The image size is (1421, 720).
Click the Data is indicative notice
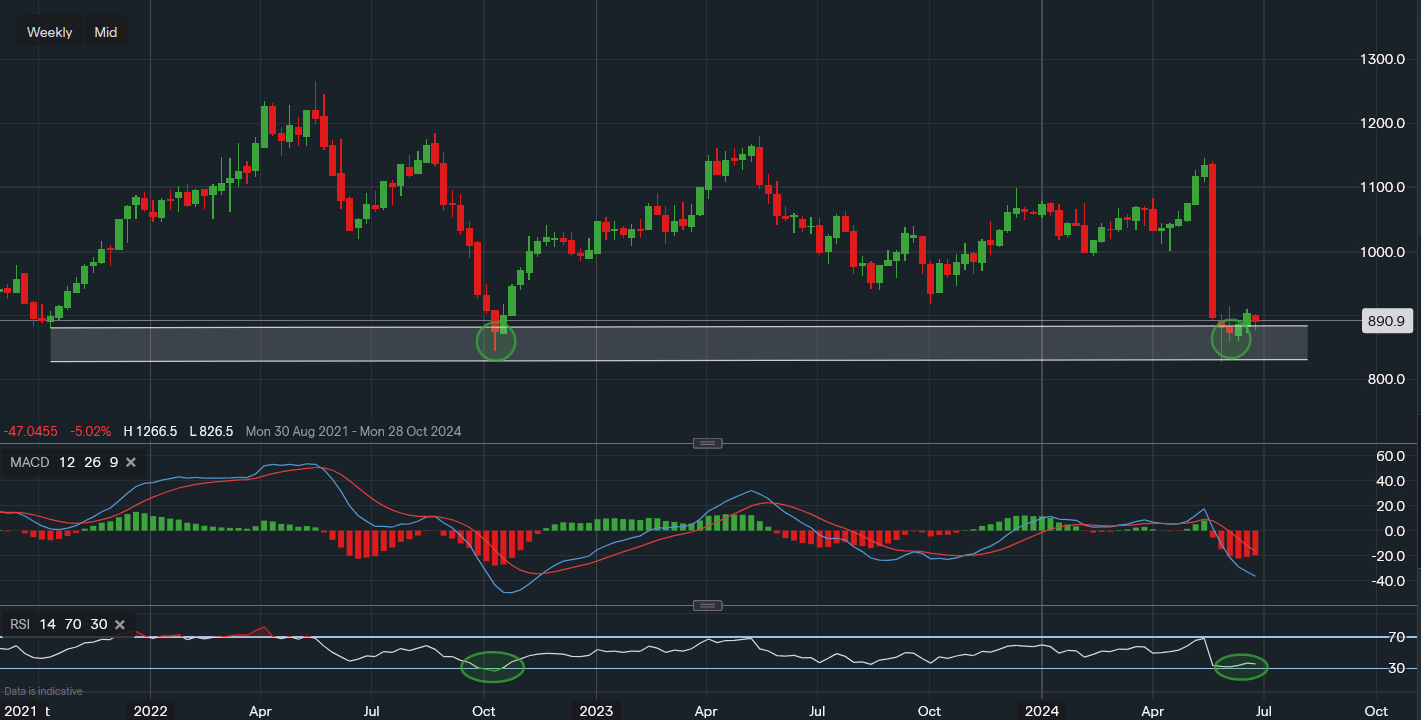tap(43, 690)
